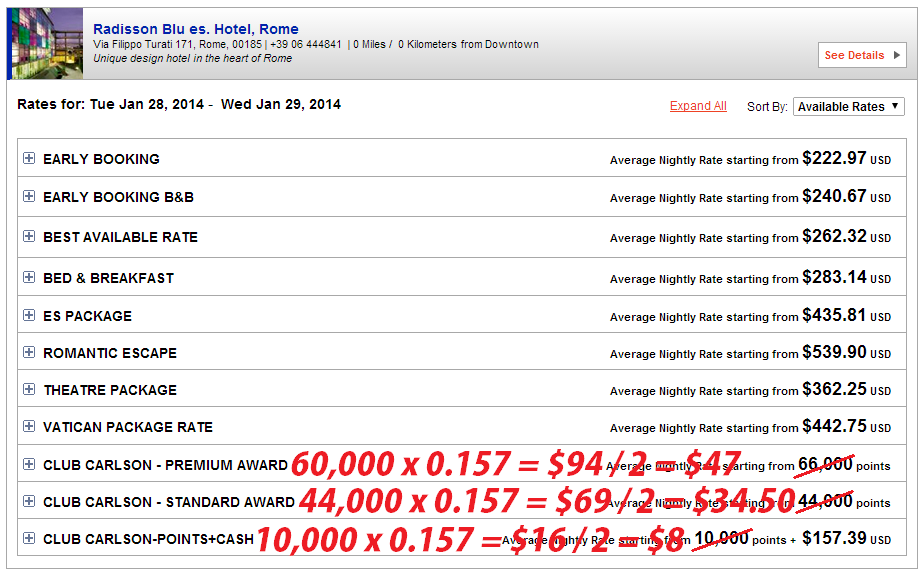Image resolution: width=924 pixels, height=577 pixels.
Task: Click the BEST AVAILABLE RATE name
Action: pos(120,237)
